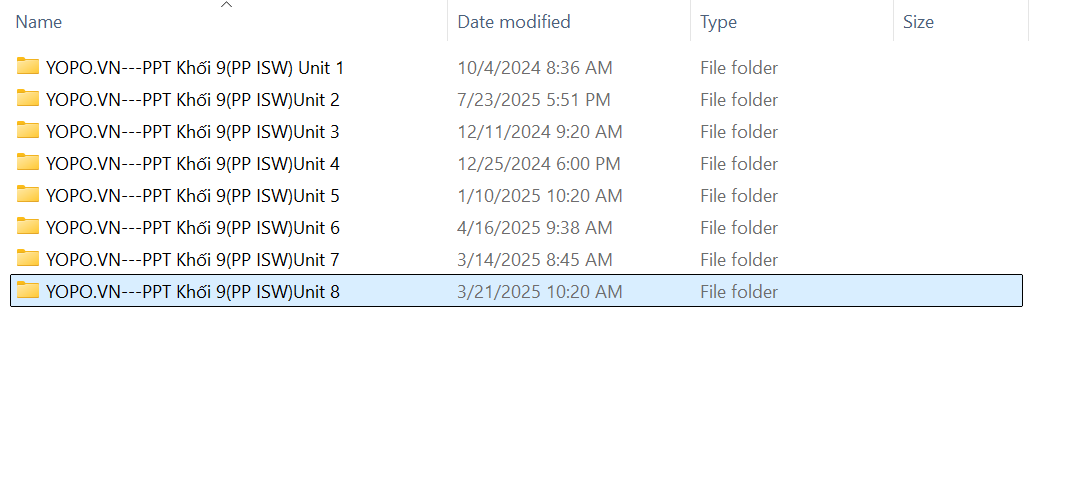
Task: Click the folder icon for Unit 1
Action: [28, 67]
